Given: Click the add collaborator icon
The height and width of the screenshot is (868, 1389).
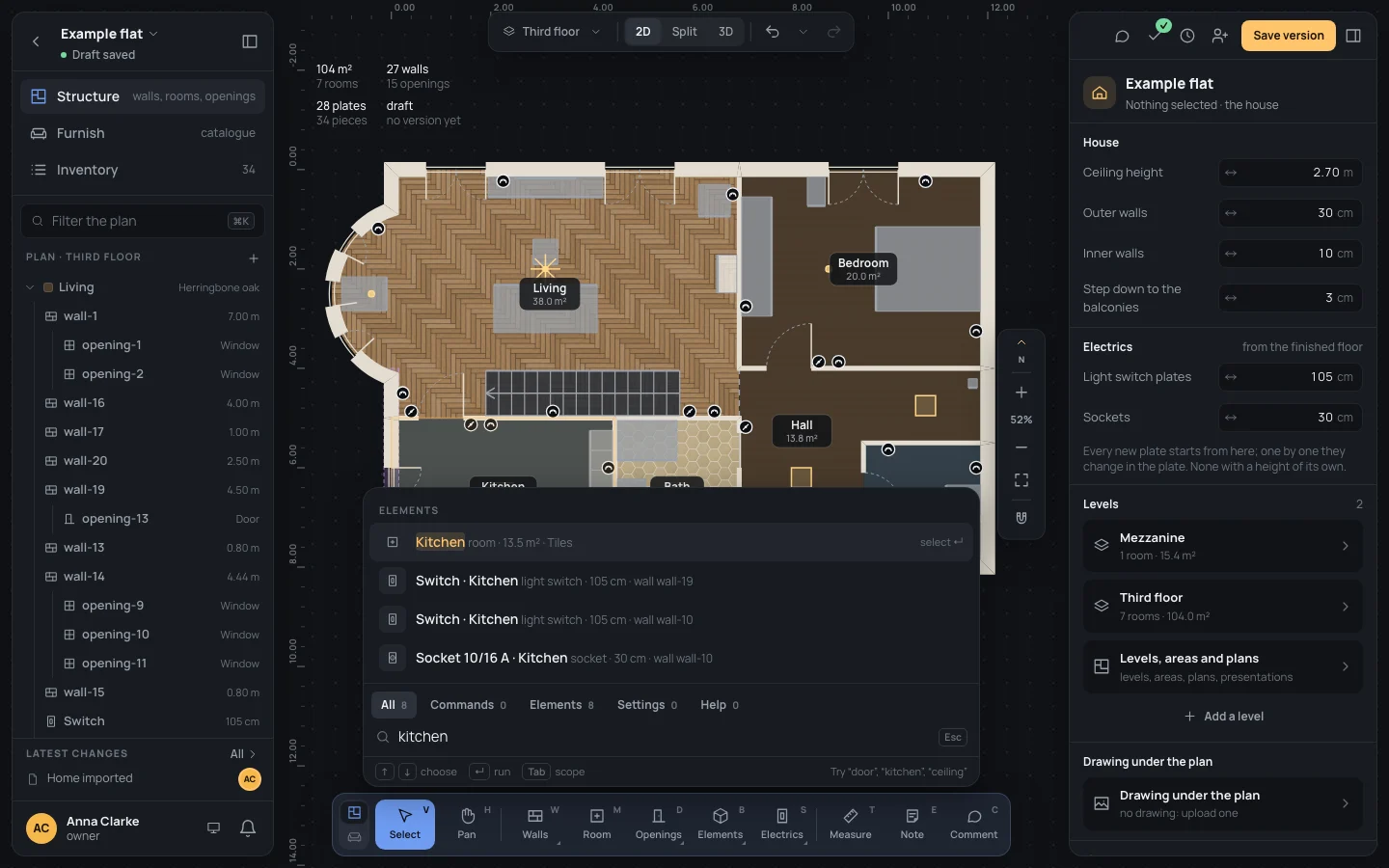Looking at the screenshot, I should click(1220, 36).
